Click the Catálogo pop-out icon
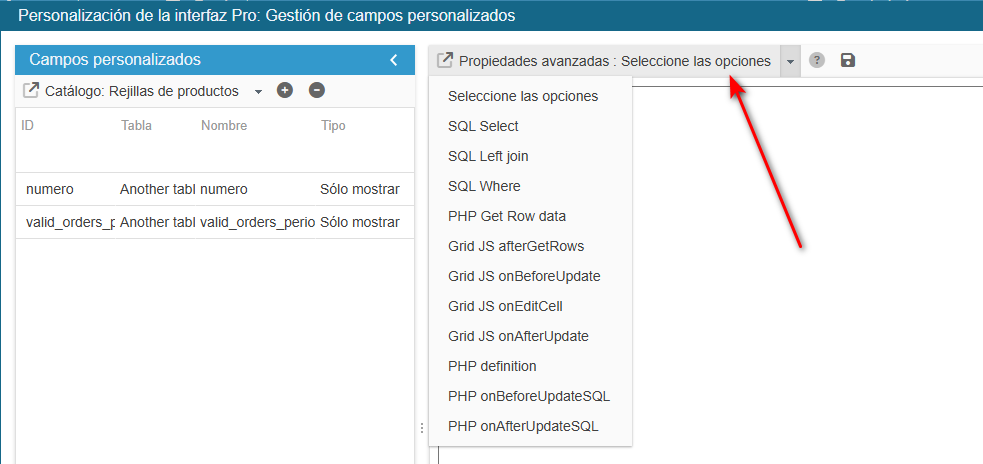 coord(30,91)
